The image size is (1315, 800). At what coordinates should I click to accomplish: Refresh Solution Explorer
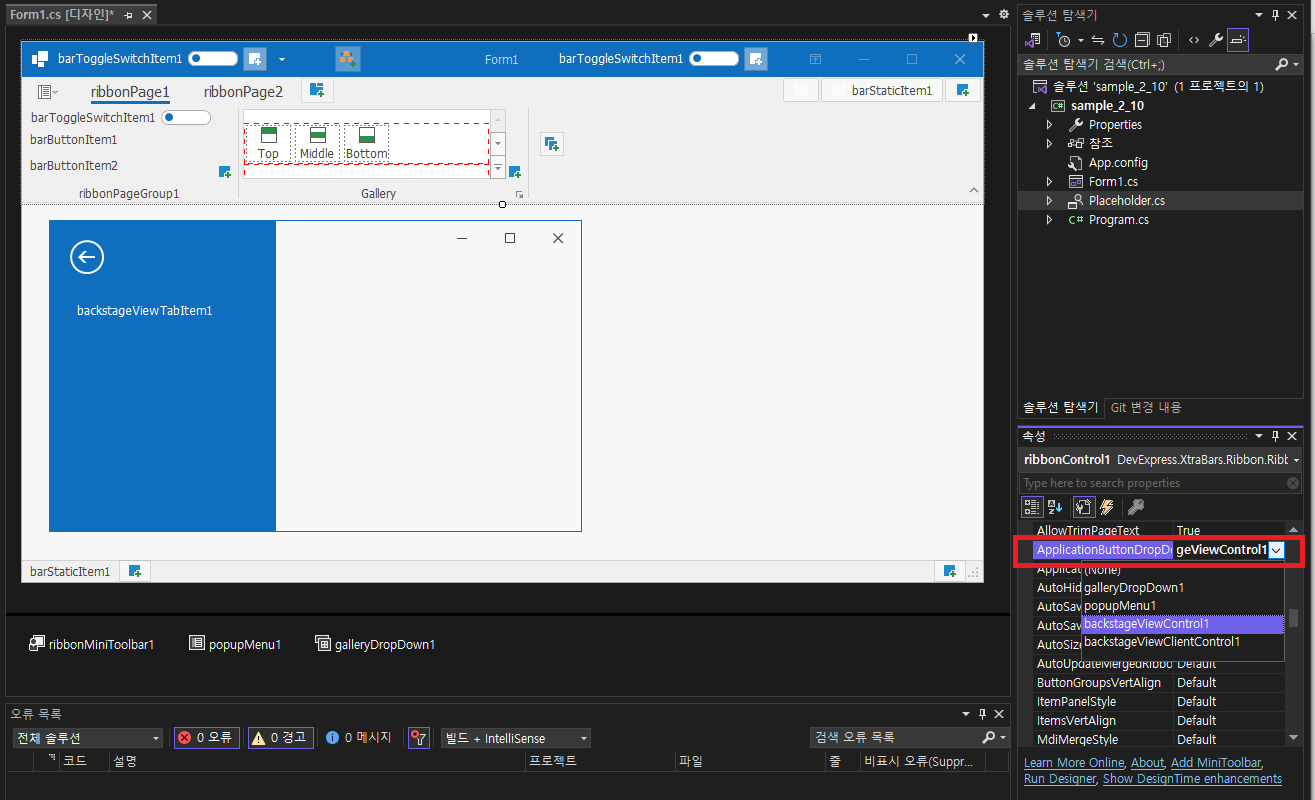tap(1120, 40)
